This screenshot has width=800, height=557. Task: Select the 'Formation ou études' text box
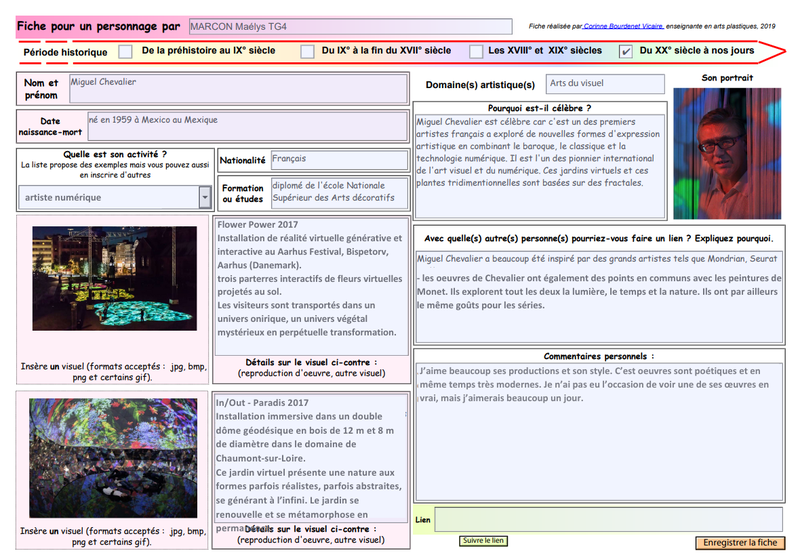(339, 192)
